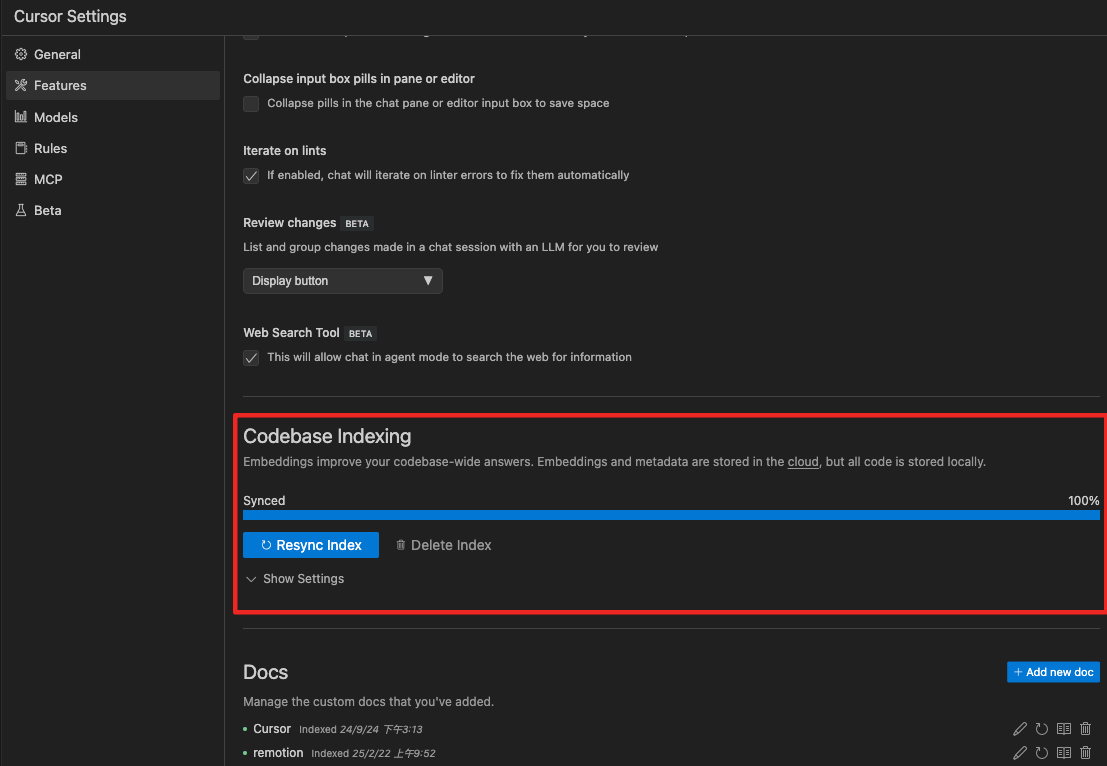Click the reindex icon for Cursor doc
The image size is (1107, 766).
coord(1042,729)
